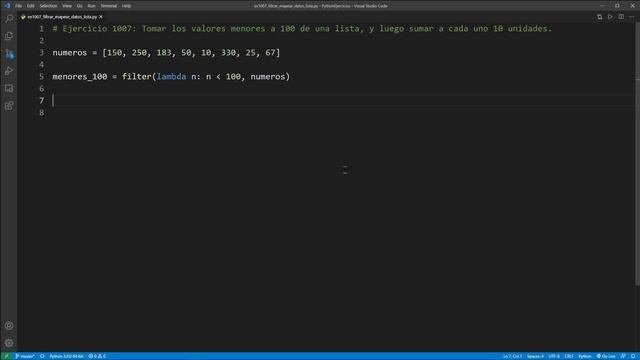Change indentation via Spaces: 4
This screenshot has height=360, width=640.
[x=535, y=356]
